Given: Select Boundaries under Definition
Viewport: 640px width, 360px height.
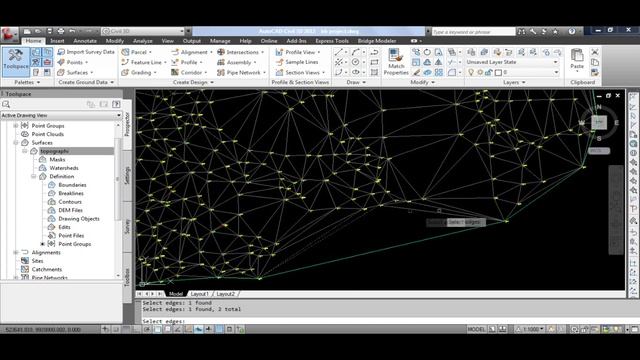Looking at the screenshot, I should [x=72, y=185].
